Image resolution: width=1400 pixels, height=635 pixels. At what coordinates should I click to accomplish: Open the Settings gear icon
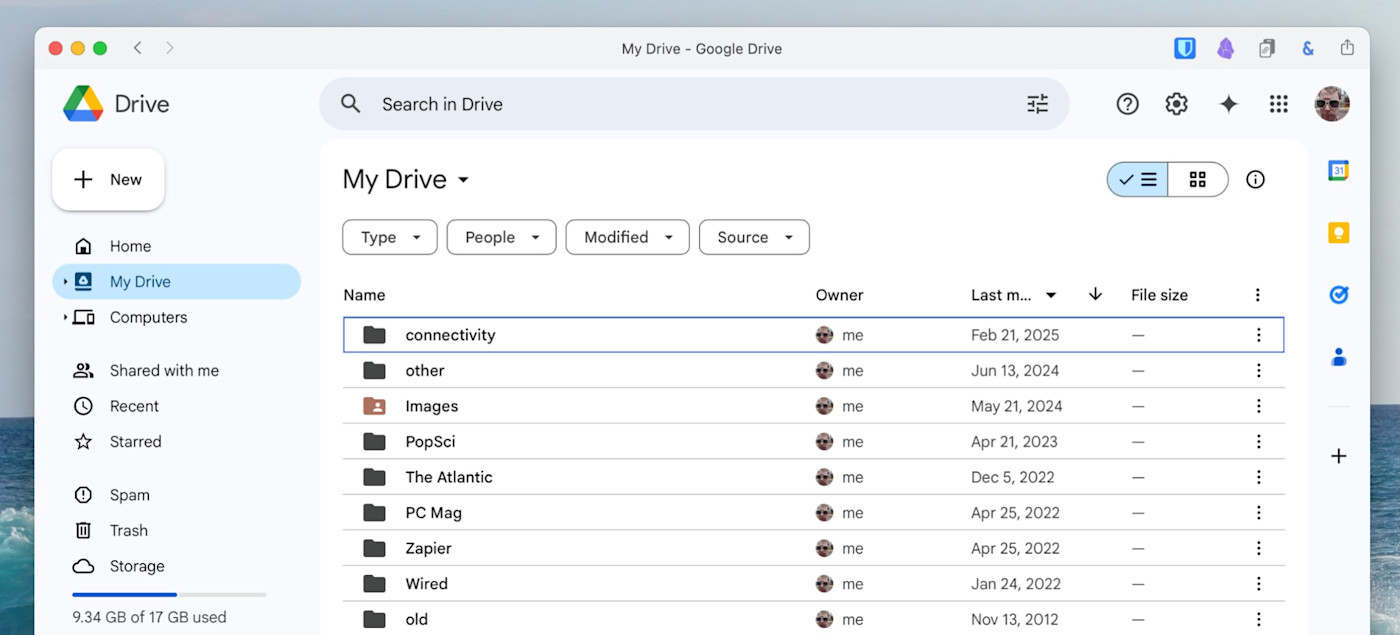pos(1177,104)
